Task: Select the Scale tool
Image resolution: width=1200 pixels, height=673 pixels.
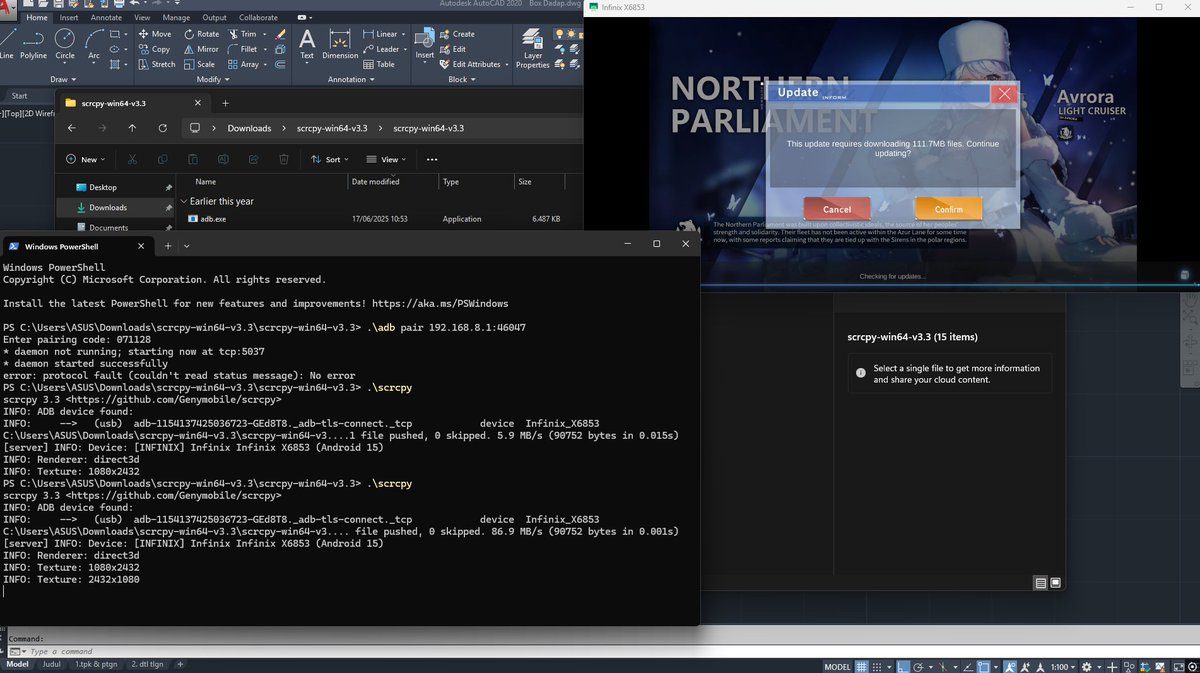Action: (x=198, y=64)
